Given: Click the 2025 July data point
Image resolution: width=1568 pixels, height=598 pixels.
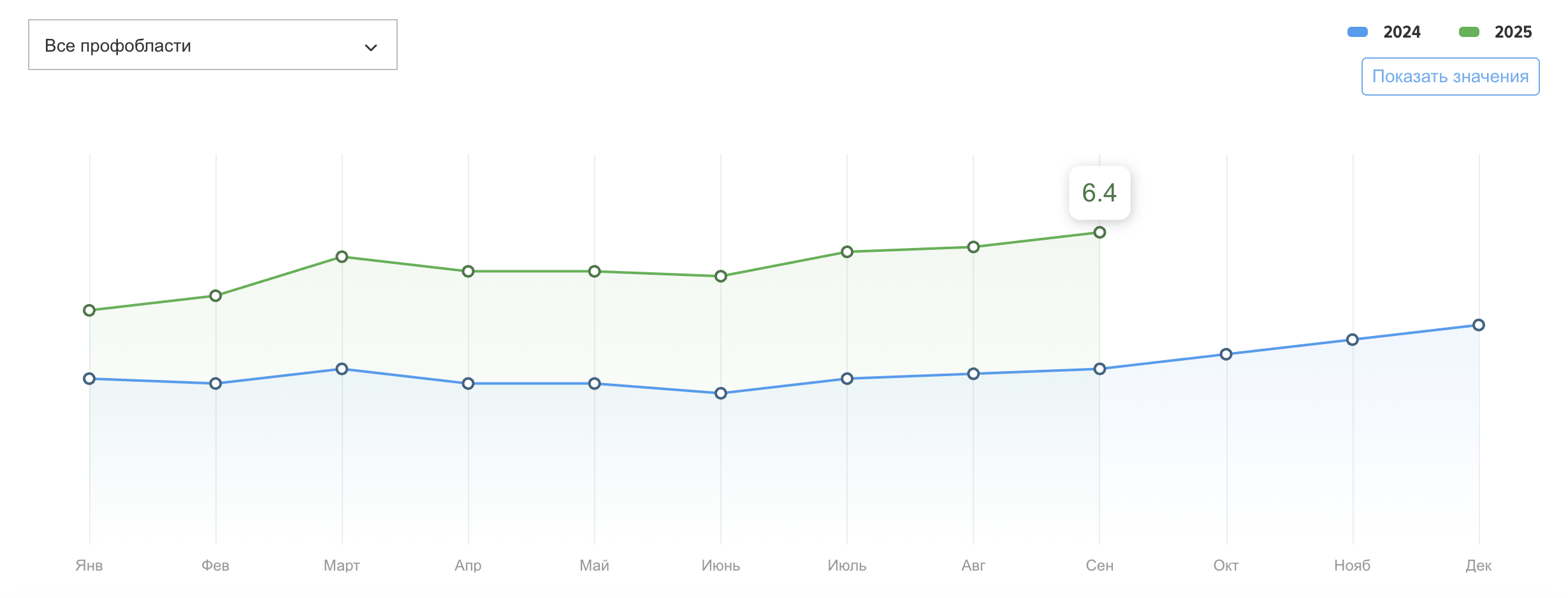Looking at the screenshot, I should (847, 252).
